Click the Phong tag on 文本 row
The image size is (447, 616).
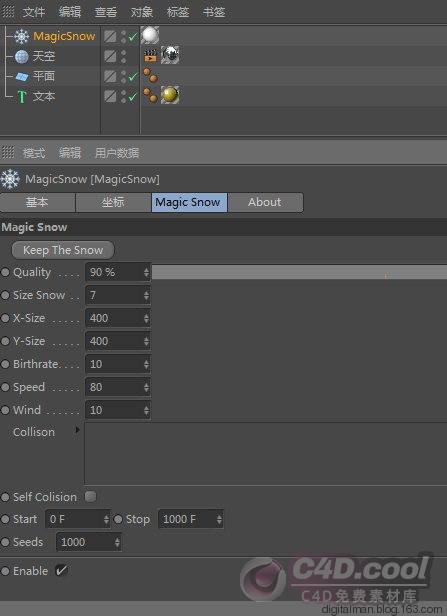point(150,95)
